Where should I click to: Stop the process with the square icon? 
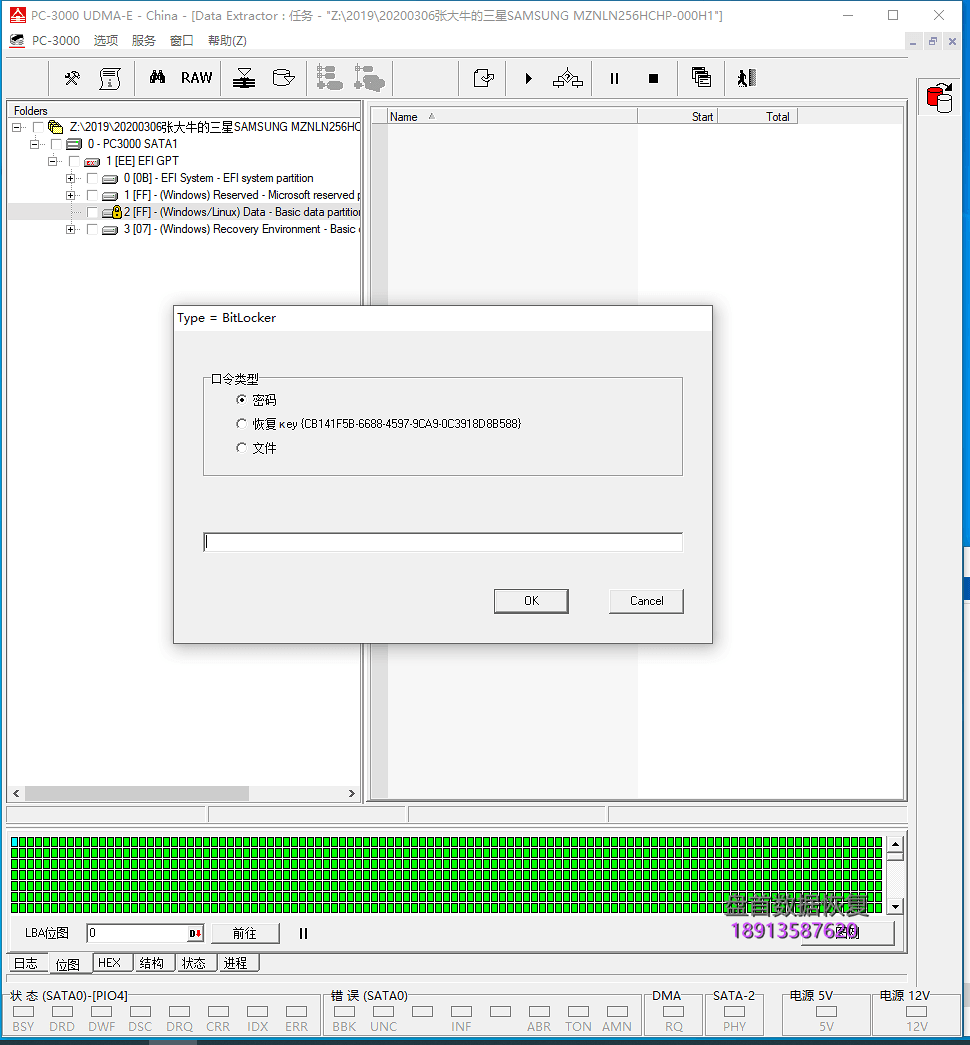[653, 79]
